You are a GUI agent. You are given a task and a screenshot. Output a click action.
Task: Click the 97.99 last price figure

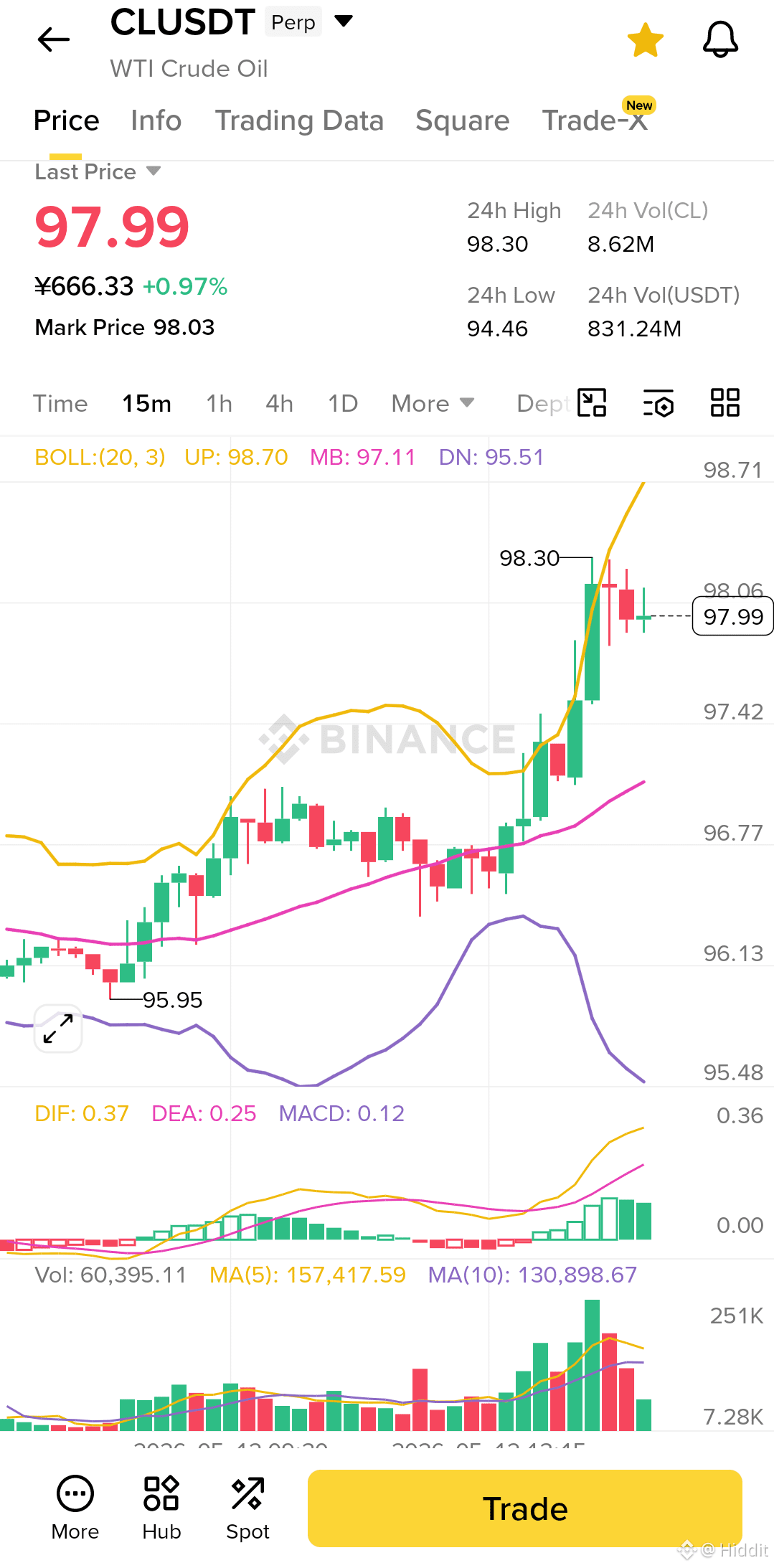(x=112, y=227)
